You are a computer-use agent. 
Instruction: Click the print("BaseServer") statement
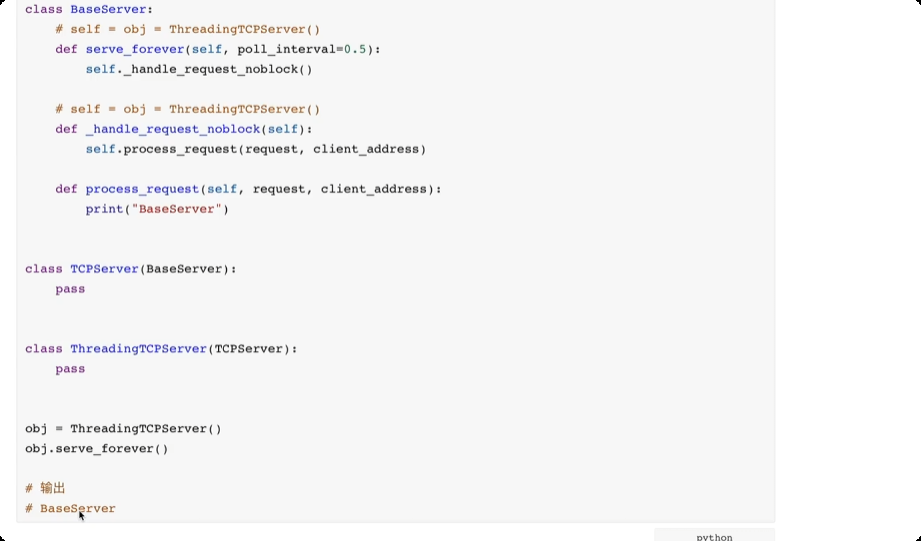157,209
